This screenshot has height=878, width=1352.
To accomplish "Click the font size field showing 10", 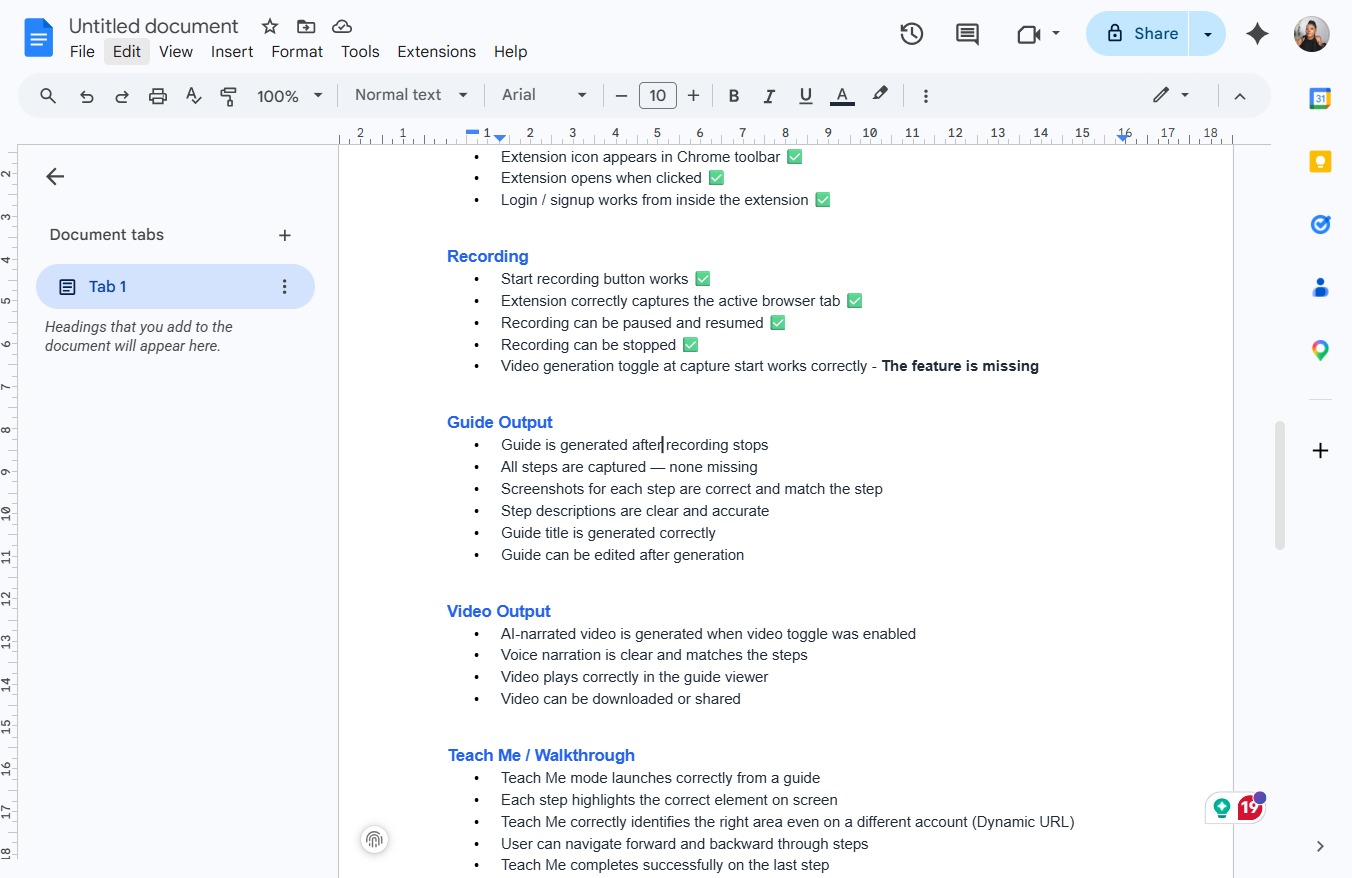I will click(657, 96).
